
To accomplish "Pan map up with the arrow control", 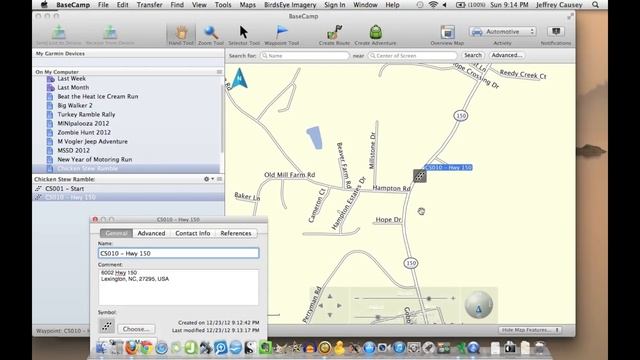I will [330, 296].
